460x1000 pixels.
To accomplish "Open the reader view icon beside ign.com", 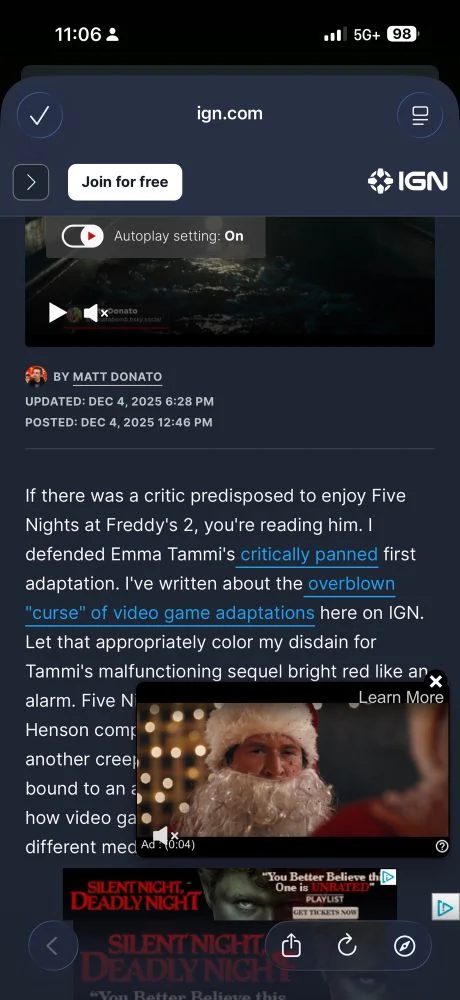I will click(x=420, y=115).
